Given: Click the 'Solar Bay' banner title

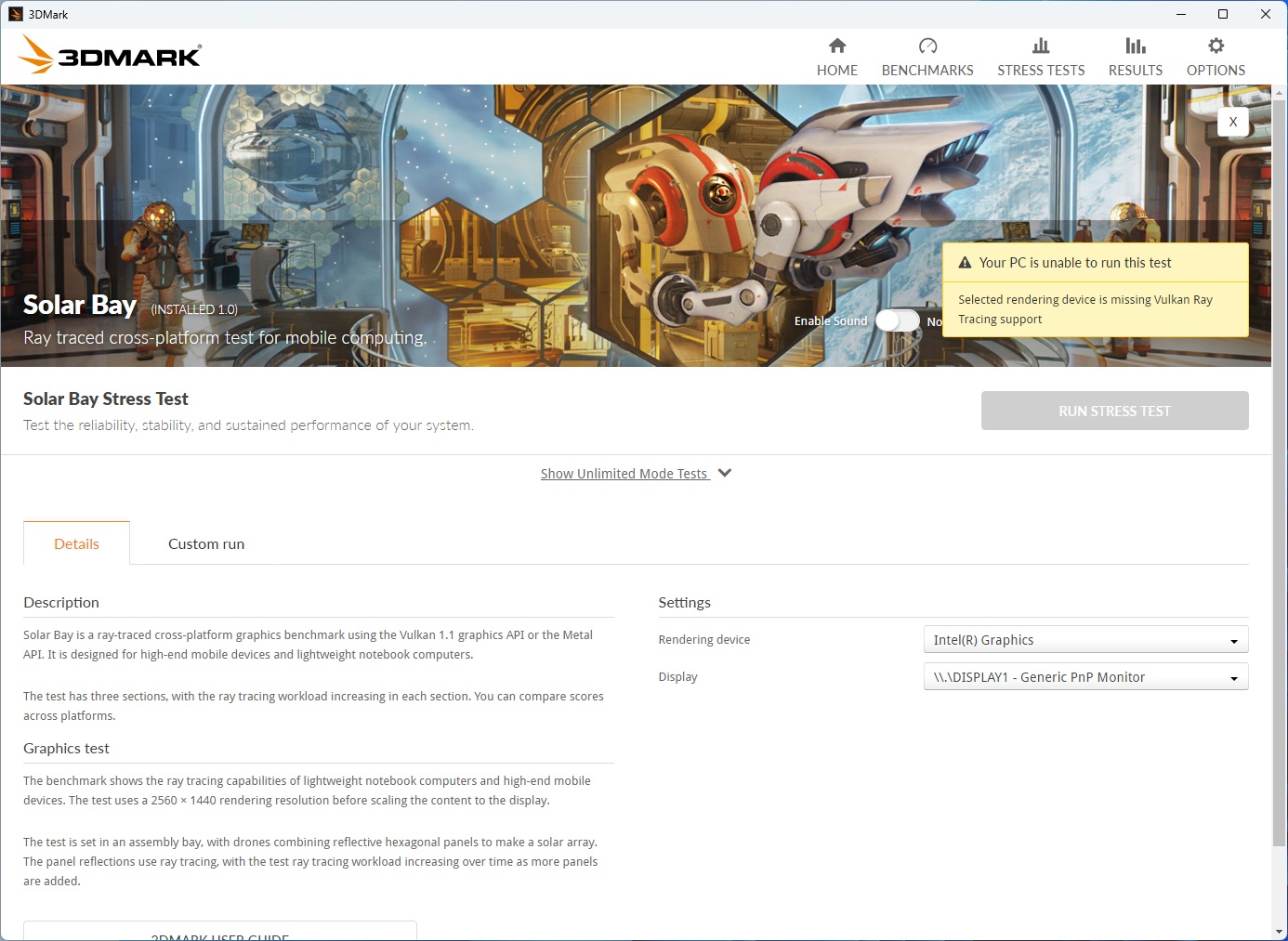Looking at the screenshot, I should point(80,305).
